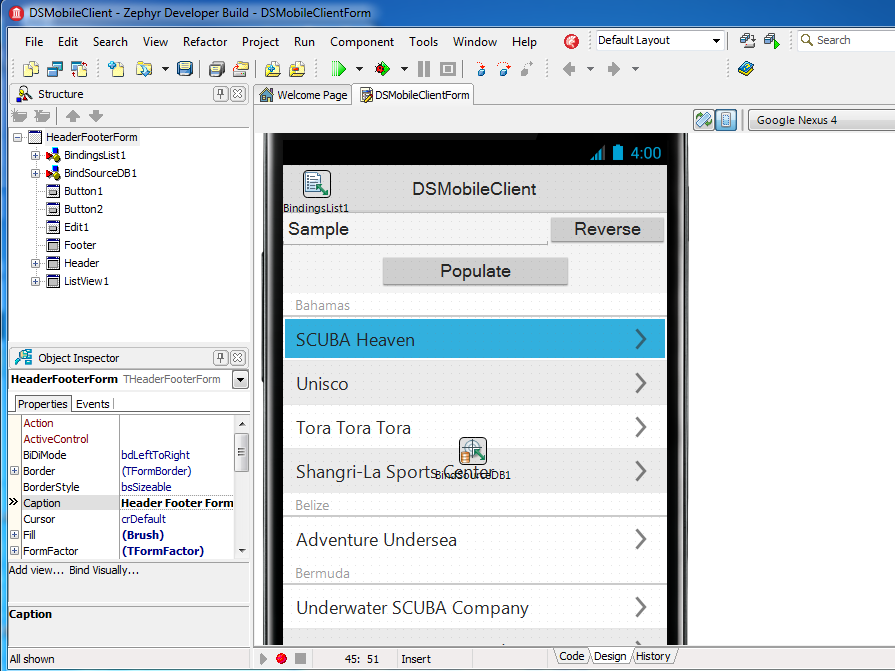Screen dimensions: 895x671
Task: Click the Back navigation arrow
Action: [x=569, y=69]
